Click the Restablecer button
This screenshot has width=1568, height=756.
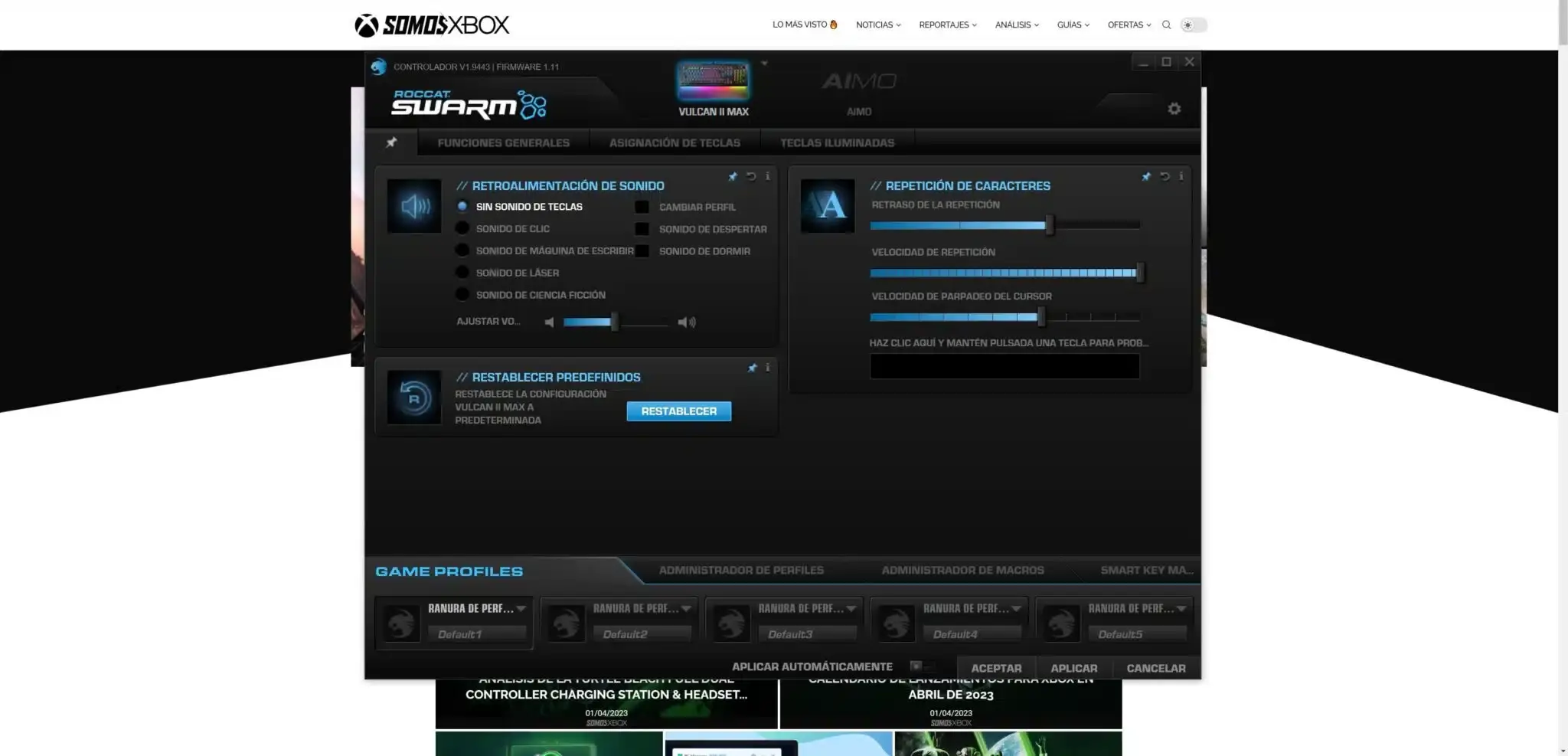click(x=679, y=411)
